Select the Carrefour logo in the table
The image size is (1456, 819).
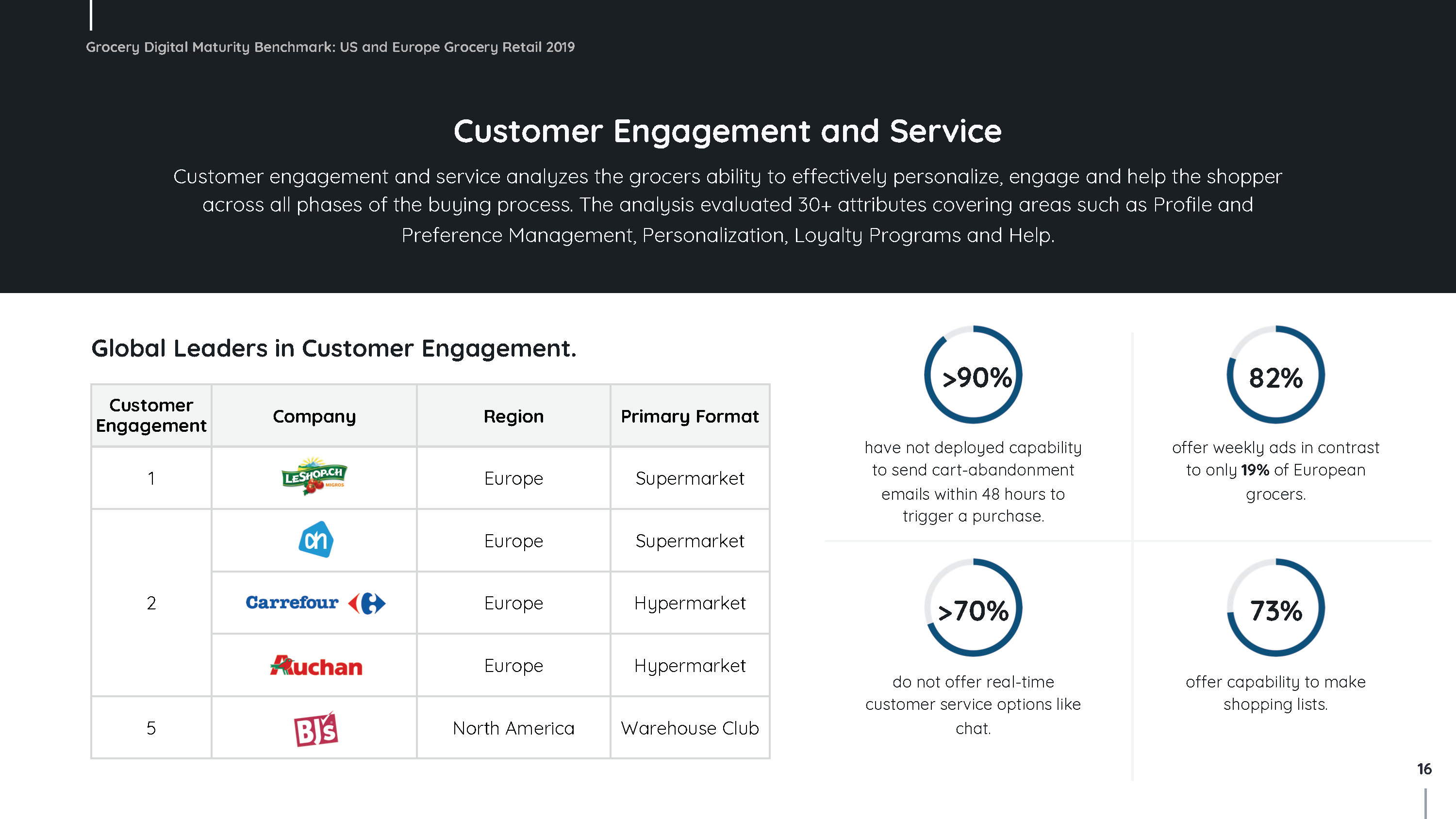pos(315,603)
